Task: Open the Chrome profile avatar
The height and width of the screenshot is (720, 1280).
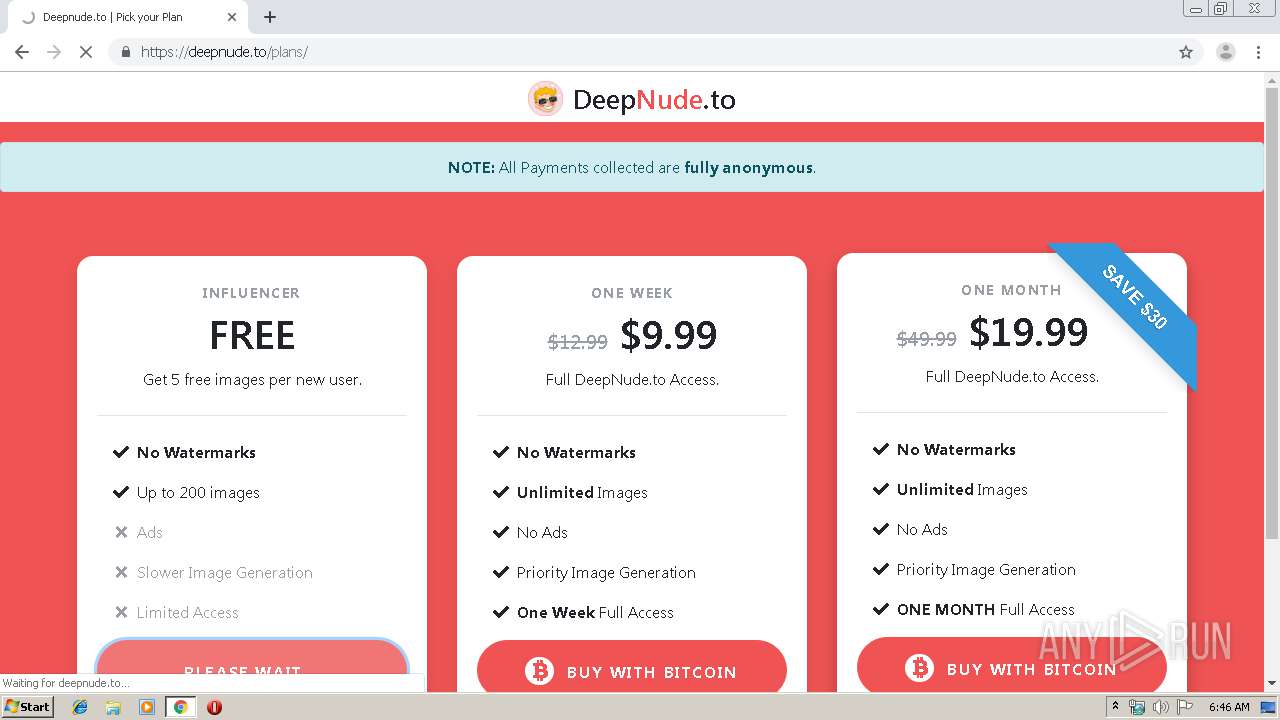Action: [1225, 52]
